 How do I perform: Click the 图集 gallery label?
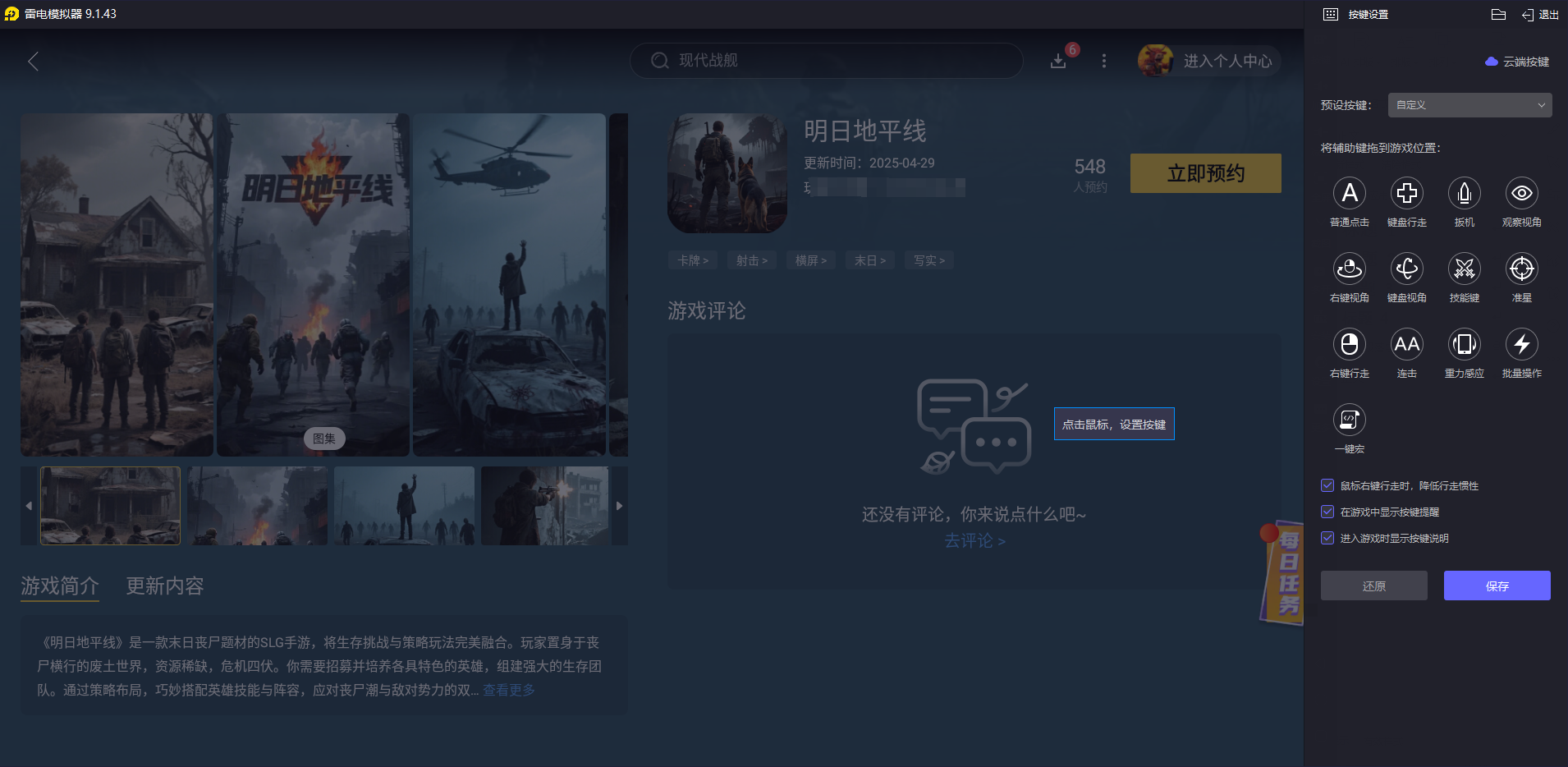point(324,439)
